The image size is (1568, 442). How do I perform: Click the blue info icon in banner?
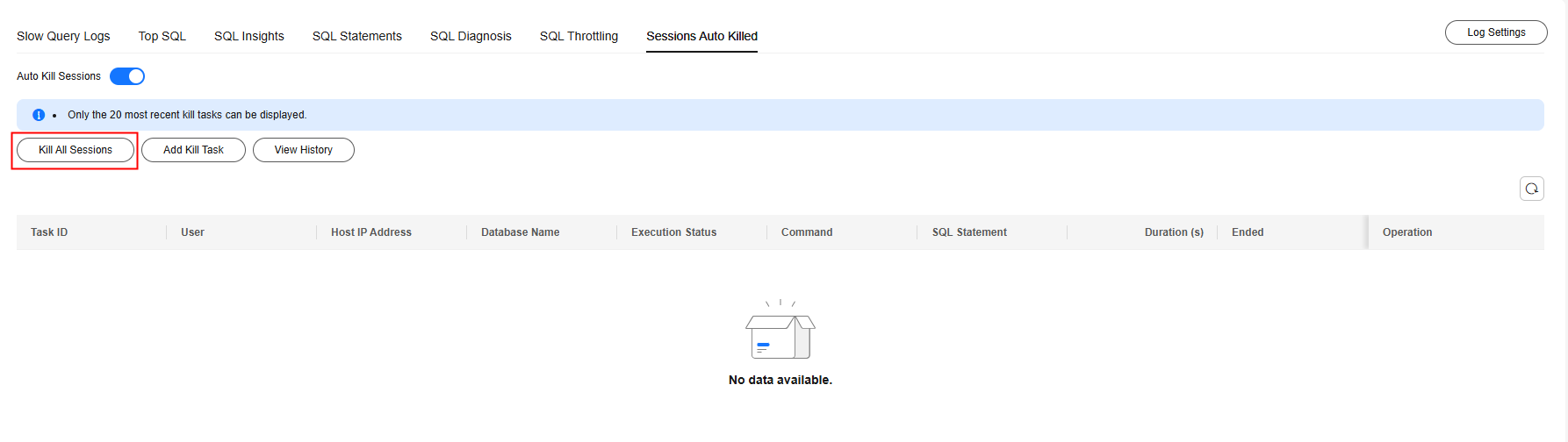point(39,115)
